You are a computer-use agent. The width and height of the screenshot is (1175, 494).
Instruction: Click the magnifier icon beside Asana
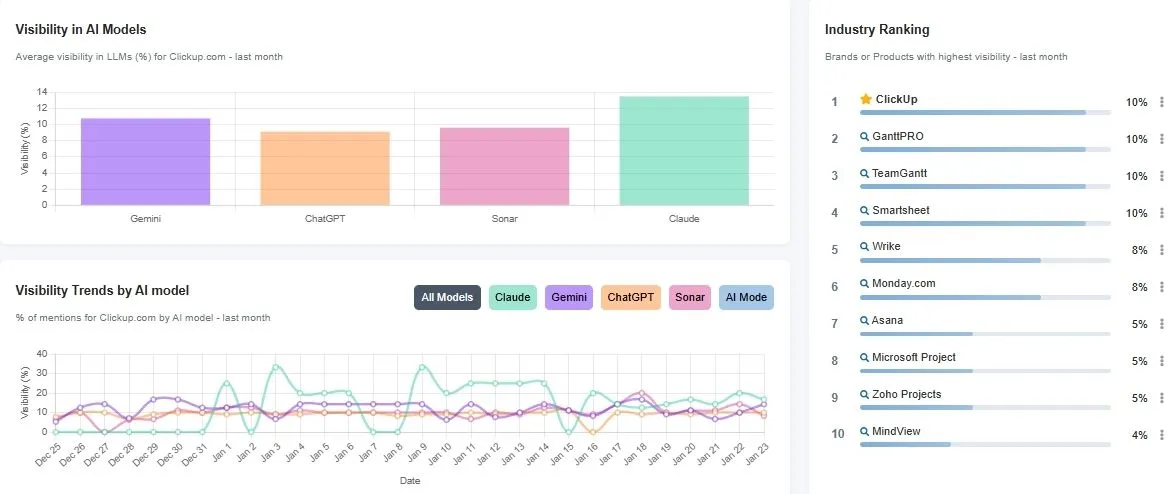point(864,321)
